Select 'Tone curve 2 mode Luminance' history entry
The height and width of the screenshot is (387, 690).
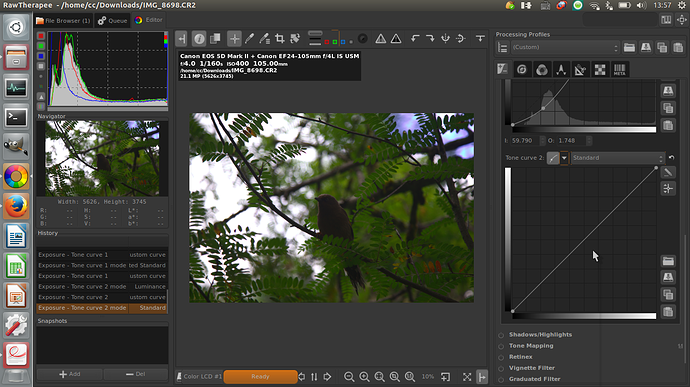(x=102, y=287)
